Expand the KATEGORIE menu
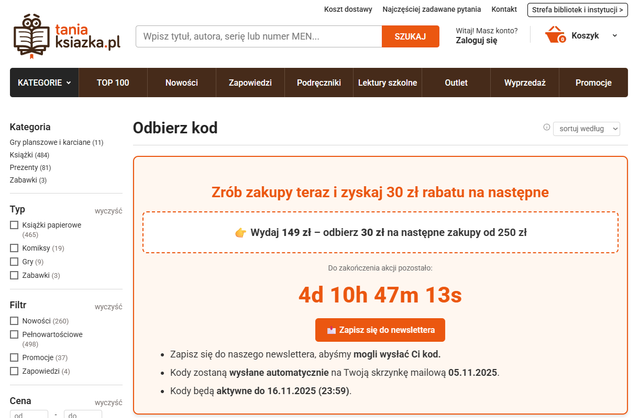The height and width of the screenshot is (418, 640). coord(45,82)
